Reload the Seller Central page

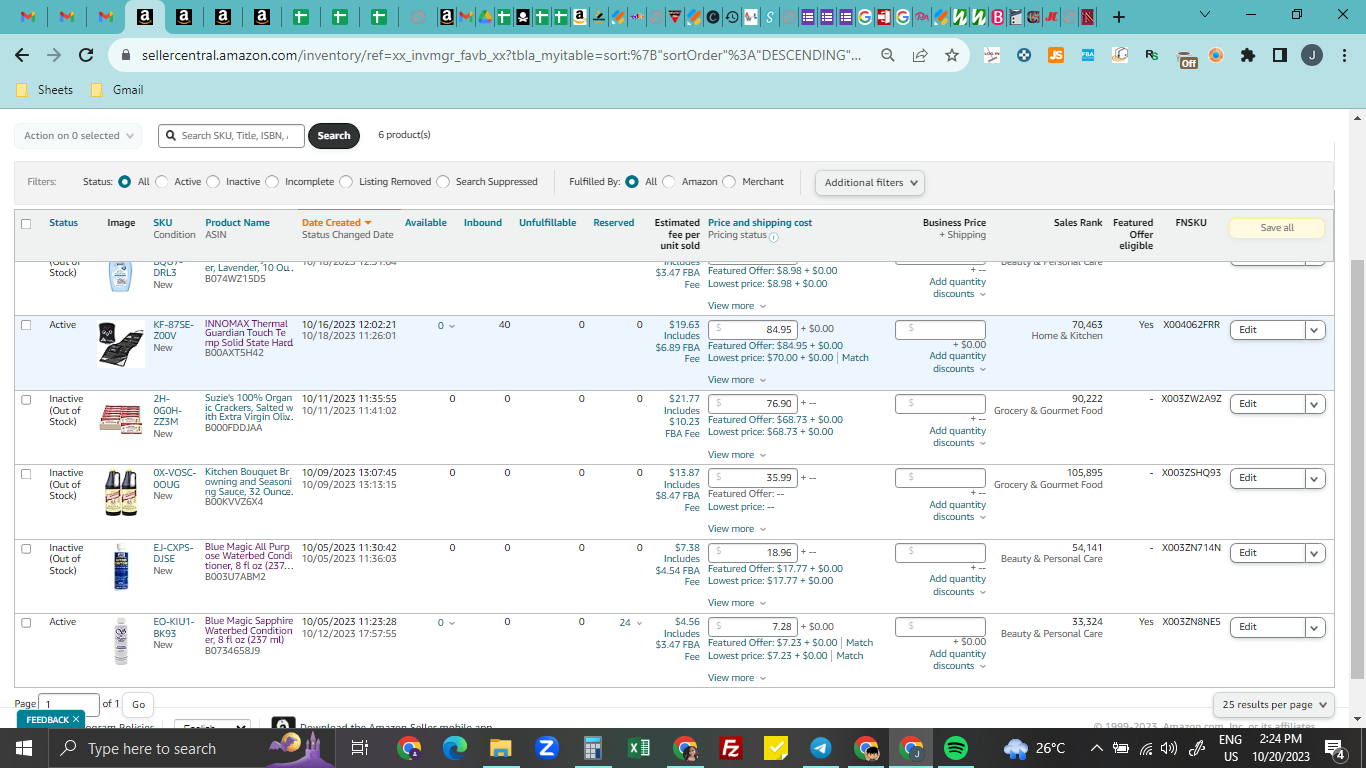point(86,55)
